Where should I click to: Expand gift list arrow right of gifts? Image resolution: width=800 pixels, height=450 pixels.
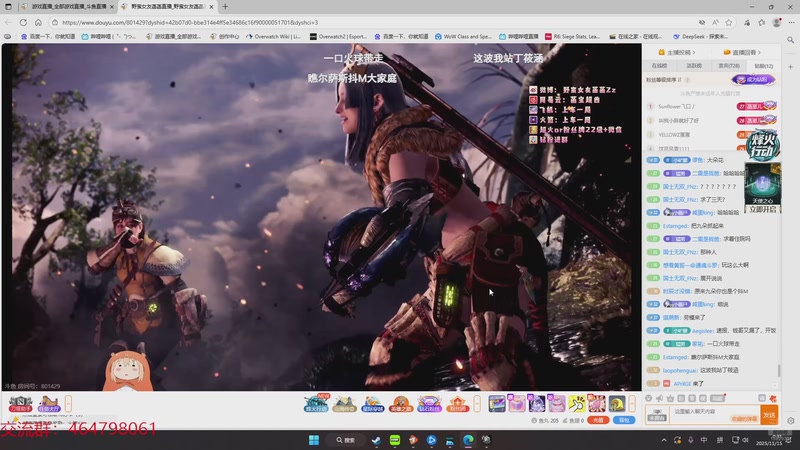(632, 404)
